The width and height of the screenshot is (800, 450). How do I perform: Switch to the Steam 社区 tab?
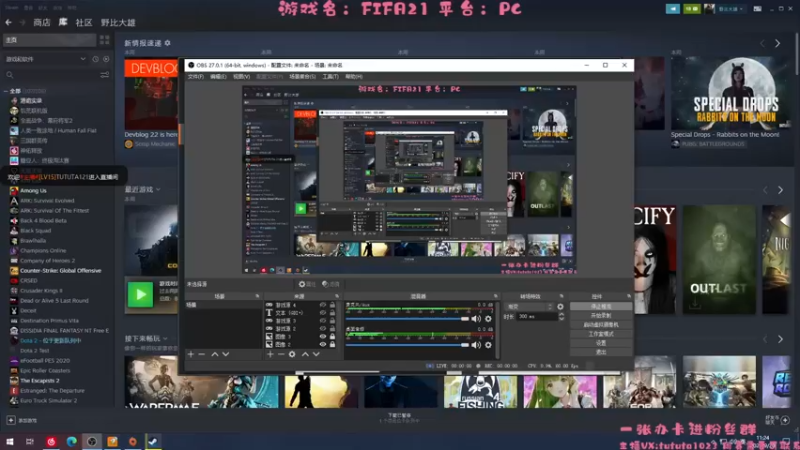(84, 22)
